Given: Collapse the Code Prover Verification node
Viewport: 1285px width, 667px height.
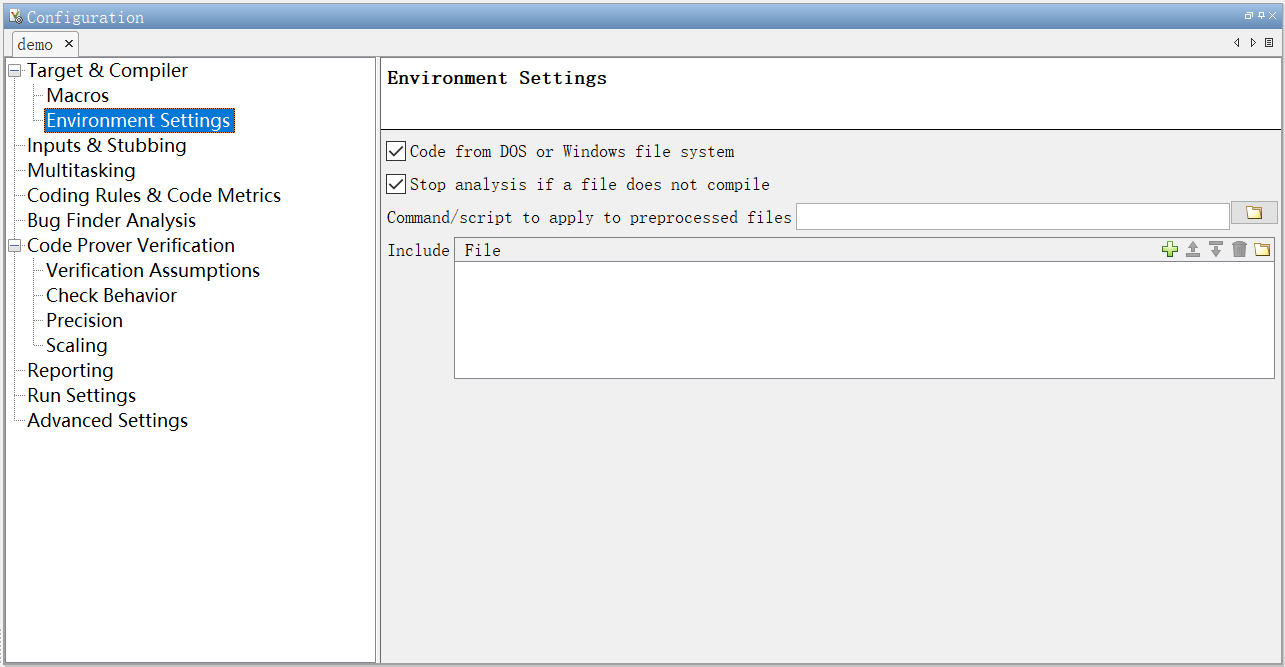Looking at the screenshot, I should [13, 245].
